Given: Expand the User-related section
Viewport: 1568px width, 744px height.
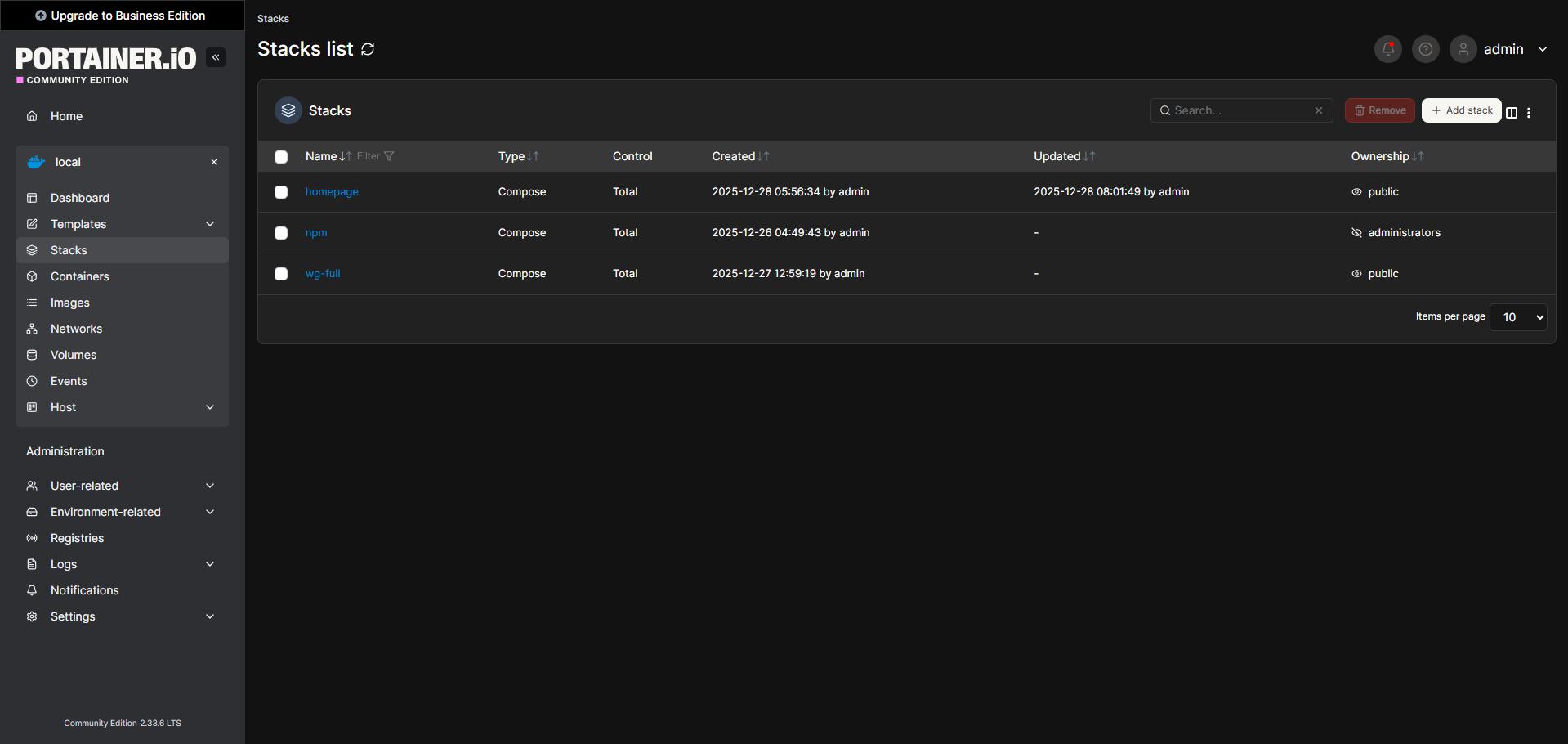Looking at the screenshot, I should (x=123, y=486).
